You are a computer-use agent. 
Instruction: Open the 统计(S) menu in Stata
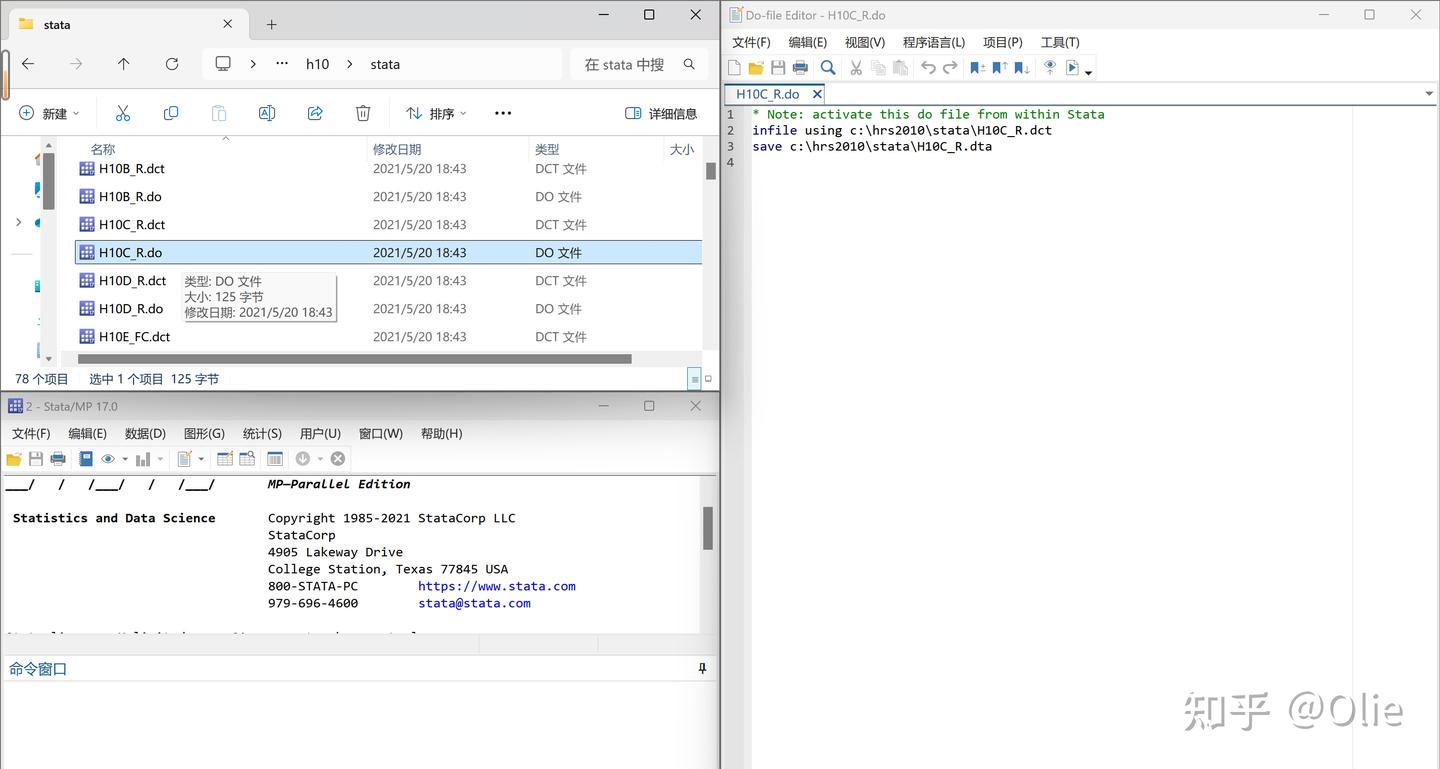click(x=261, y=434)
